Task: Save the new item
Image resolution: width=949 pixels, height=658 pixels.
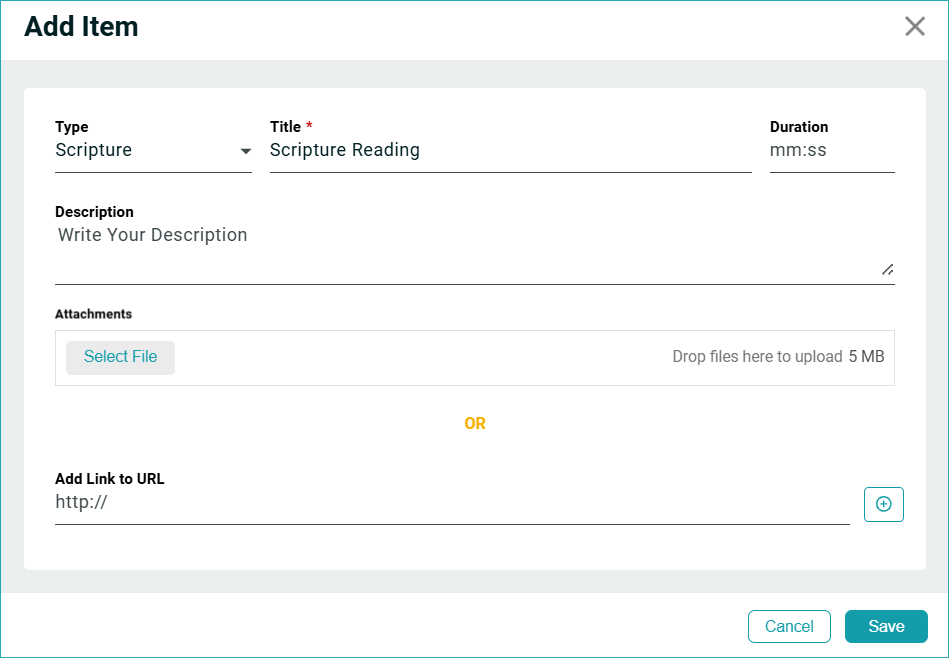Action: click(x=886, y=626)
